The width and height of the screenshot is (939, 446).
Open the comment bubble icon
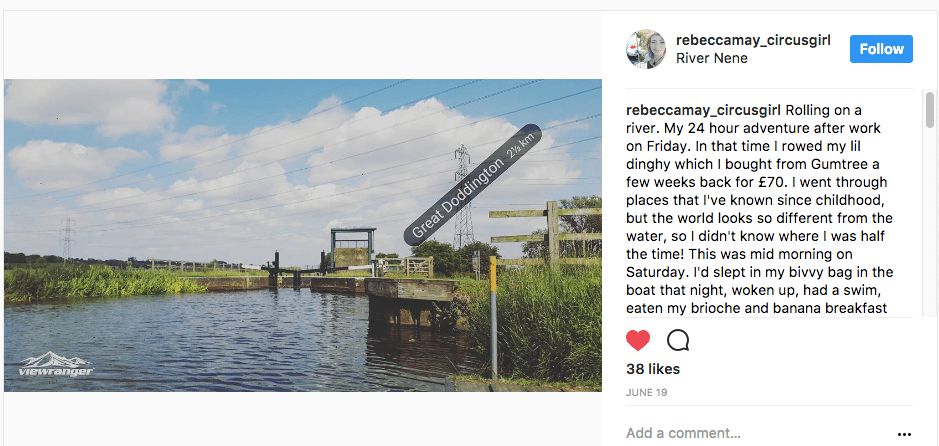tap(678, 340)
